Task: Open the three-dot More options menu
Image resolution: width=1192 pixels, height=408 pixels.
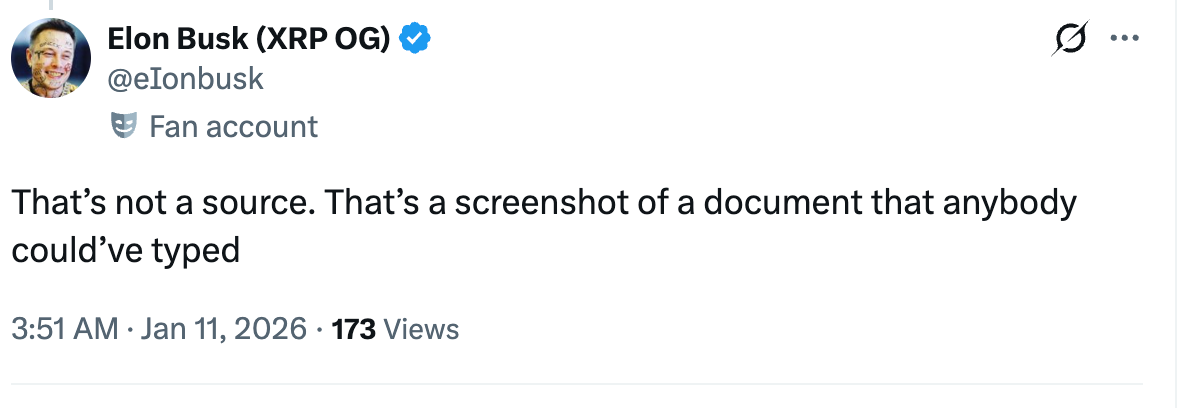Action: tap(1125, 39)
